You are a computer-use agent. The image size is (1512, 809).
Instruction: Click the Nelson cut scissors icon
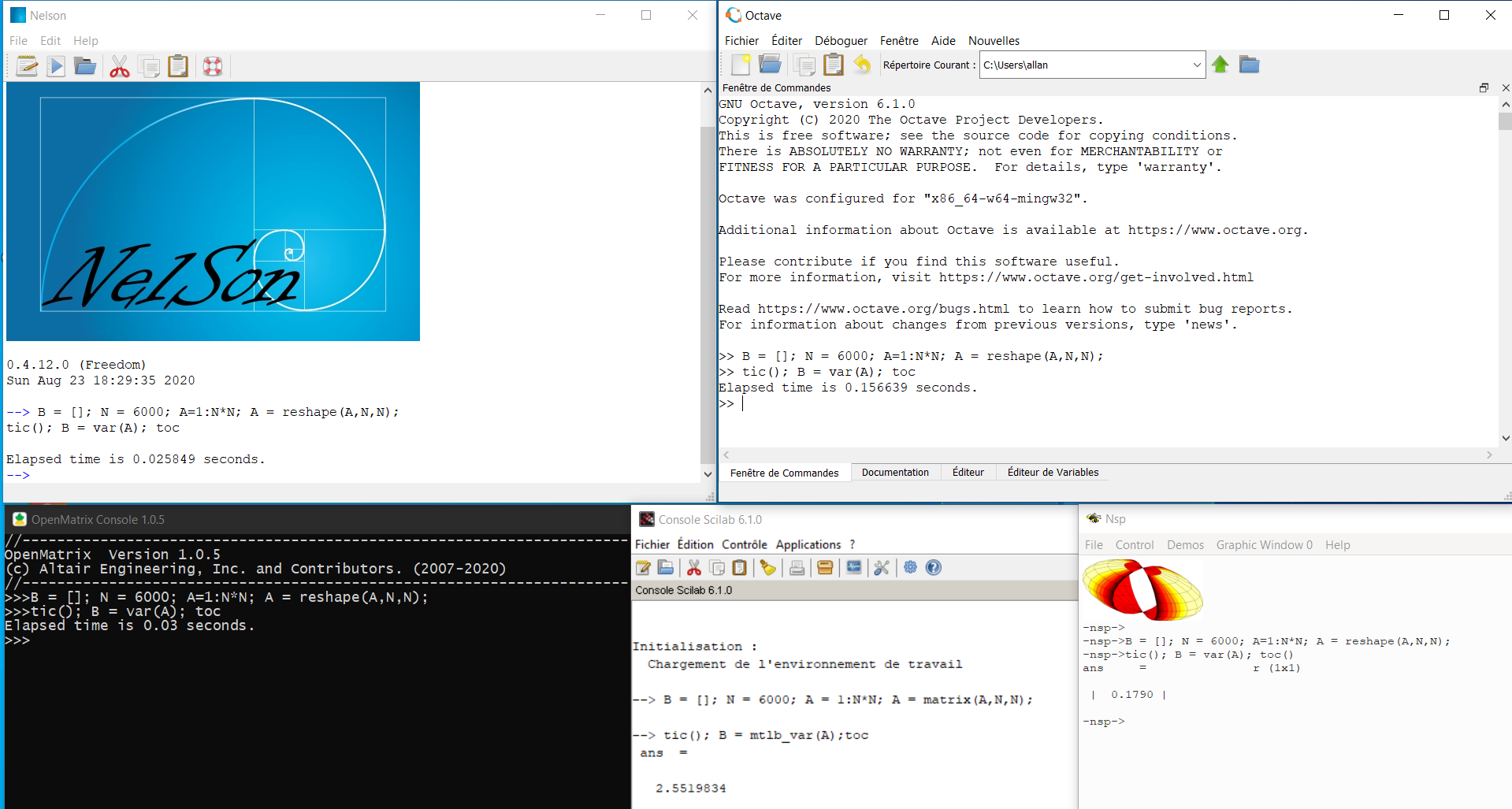(x=119, y=66)
